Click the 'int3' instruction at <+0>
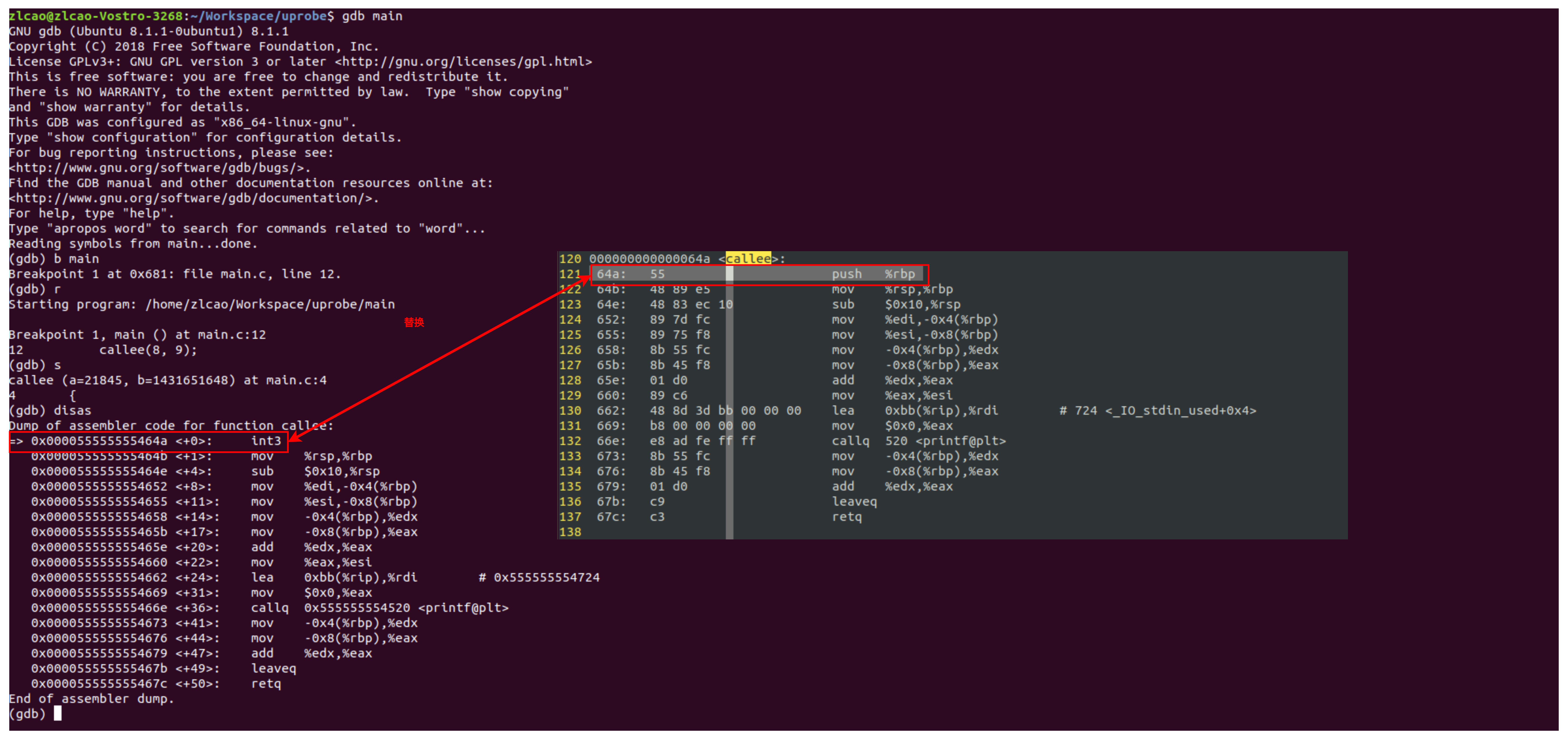This screenshot has width=1568, height=740. pos(266,441)
